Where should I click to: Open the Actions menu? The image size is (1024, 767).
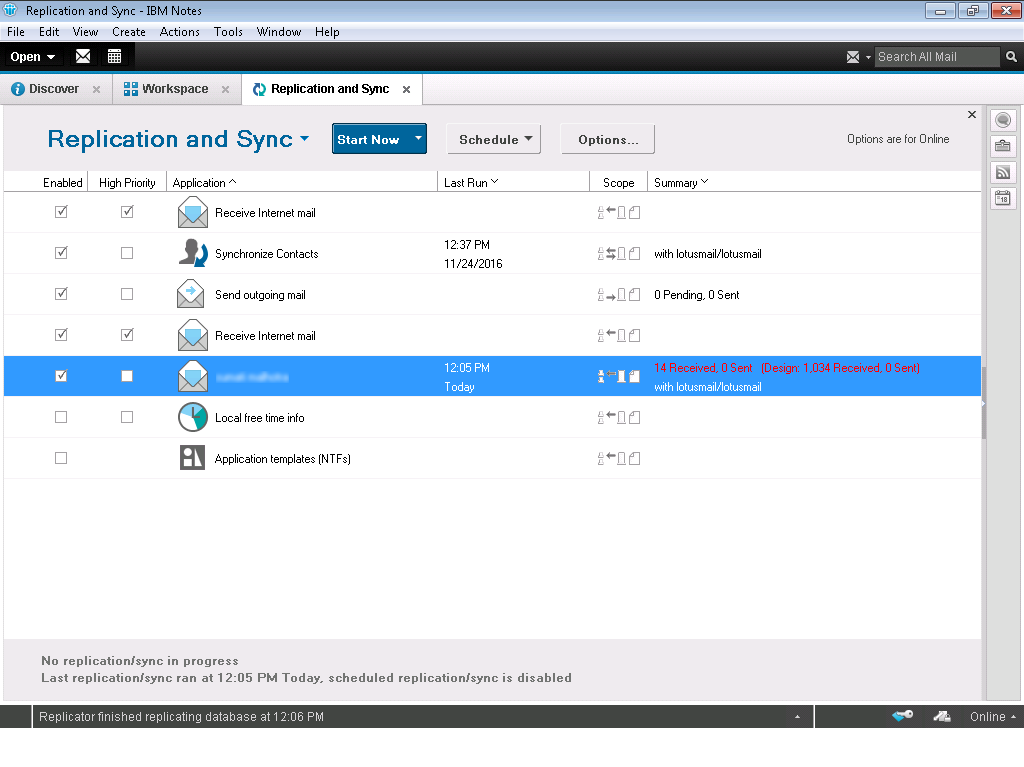click(x=179, y=32)
